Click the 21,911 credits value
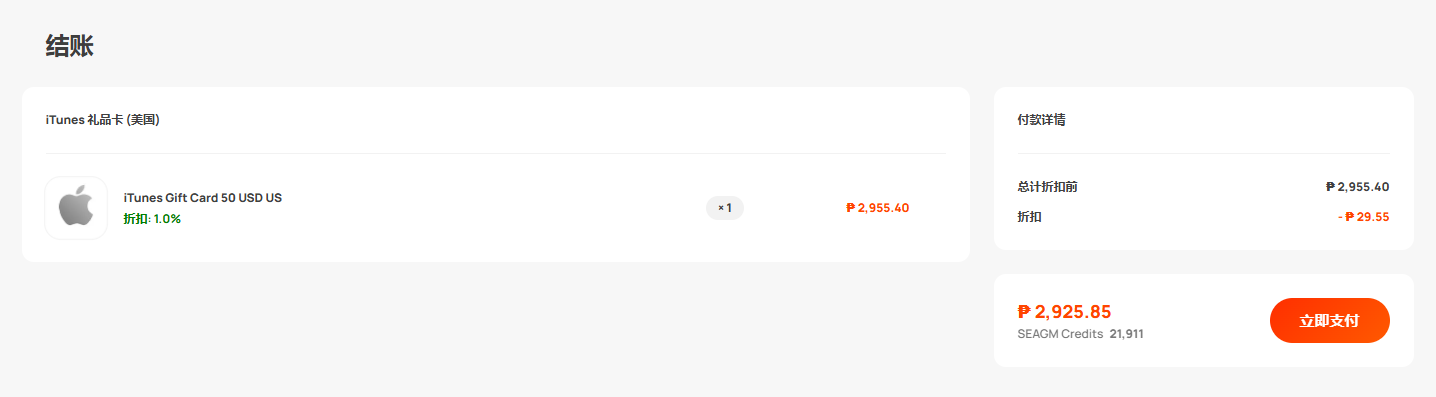Viewport: 1436px width, 397px height. 1126,334
